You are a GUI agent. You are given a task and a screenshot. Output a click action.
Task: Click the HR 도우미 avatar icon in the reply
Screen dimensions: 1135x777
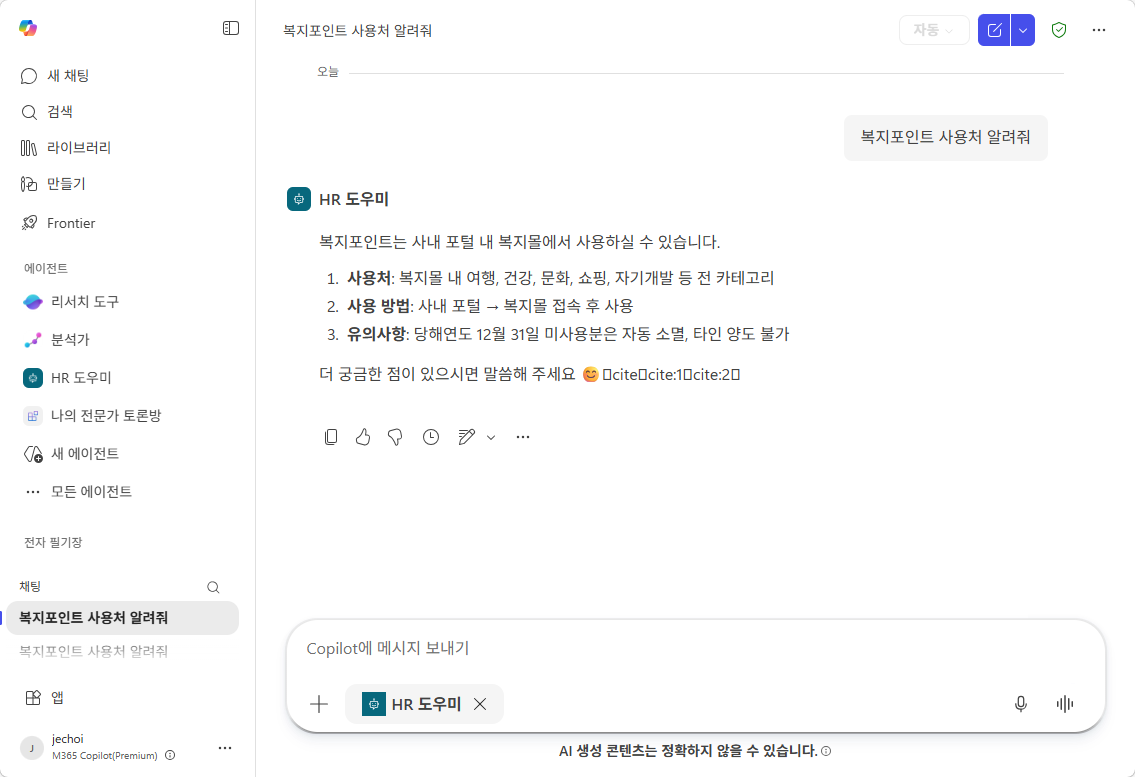(x=299, y=199)
